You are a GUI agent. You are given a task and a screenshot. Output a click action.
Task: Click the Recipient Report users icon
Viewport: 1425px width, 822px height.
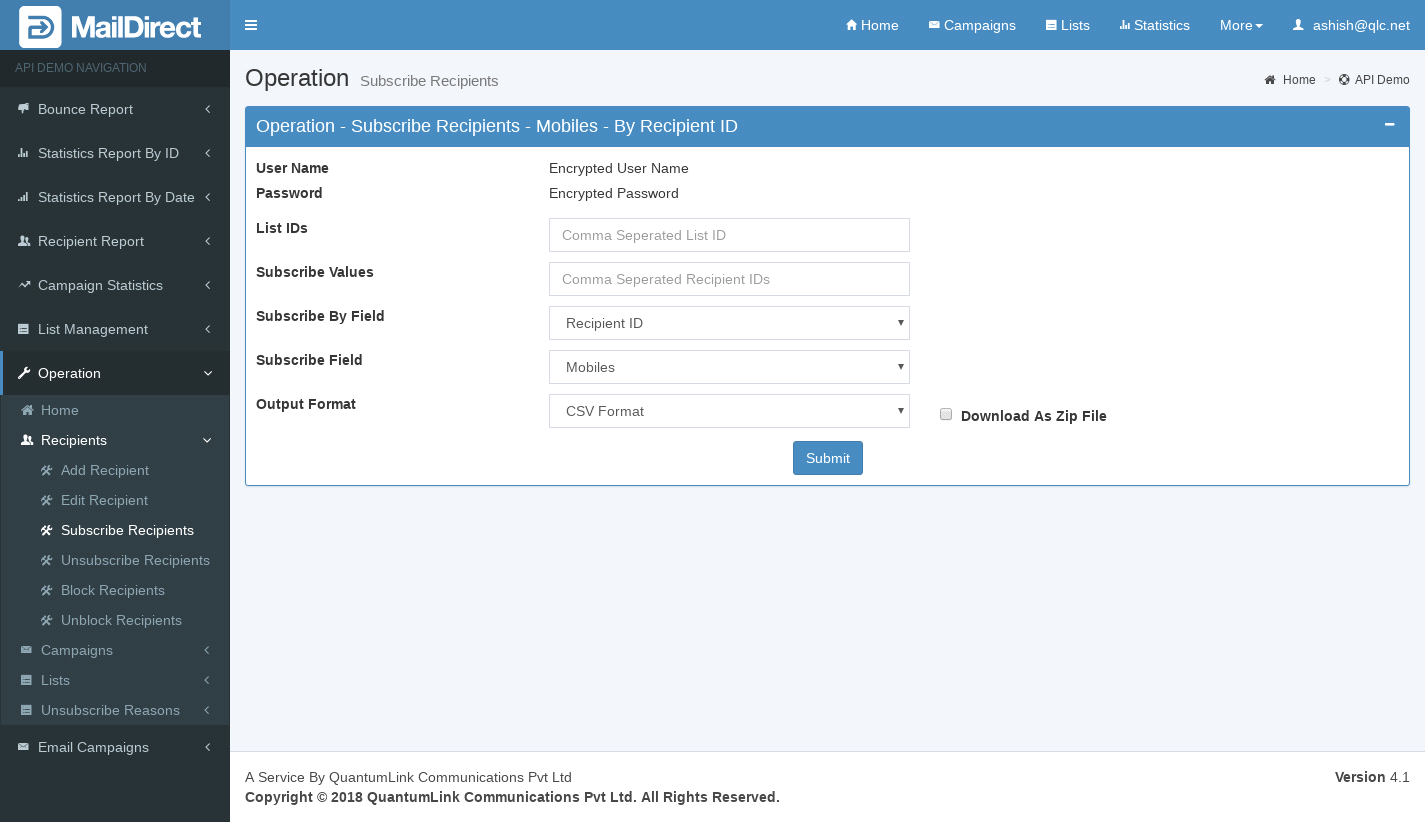(23, 241)
